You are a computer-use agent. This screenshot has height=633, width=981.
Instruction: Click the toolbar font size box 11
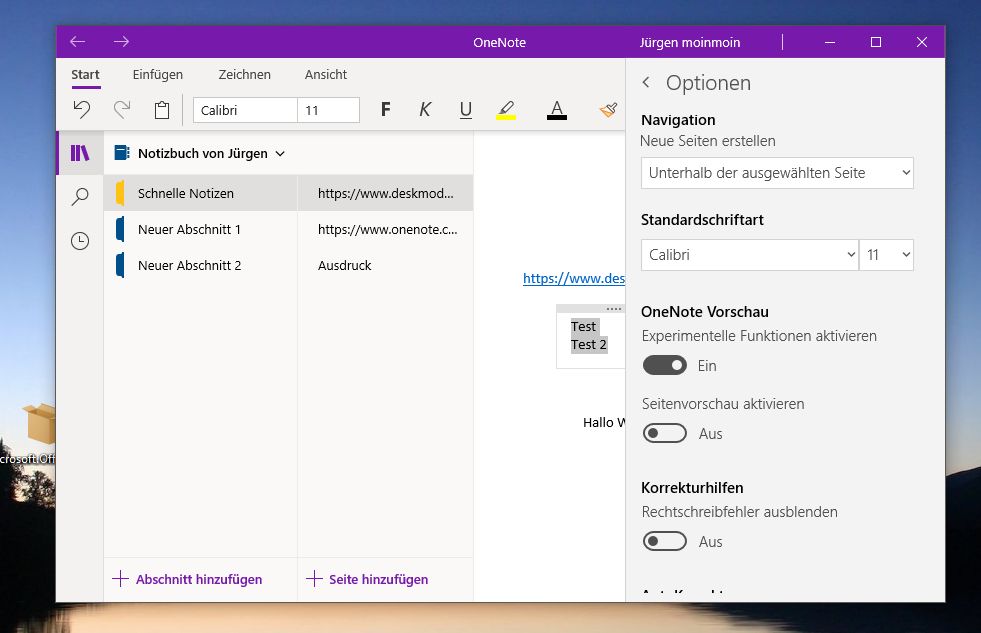[x=328, y=110]
